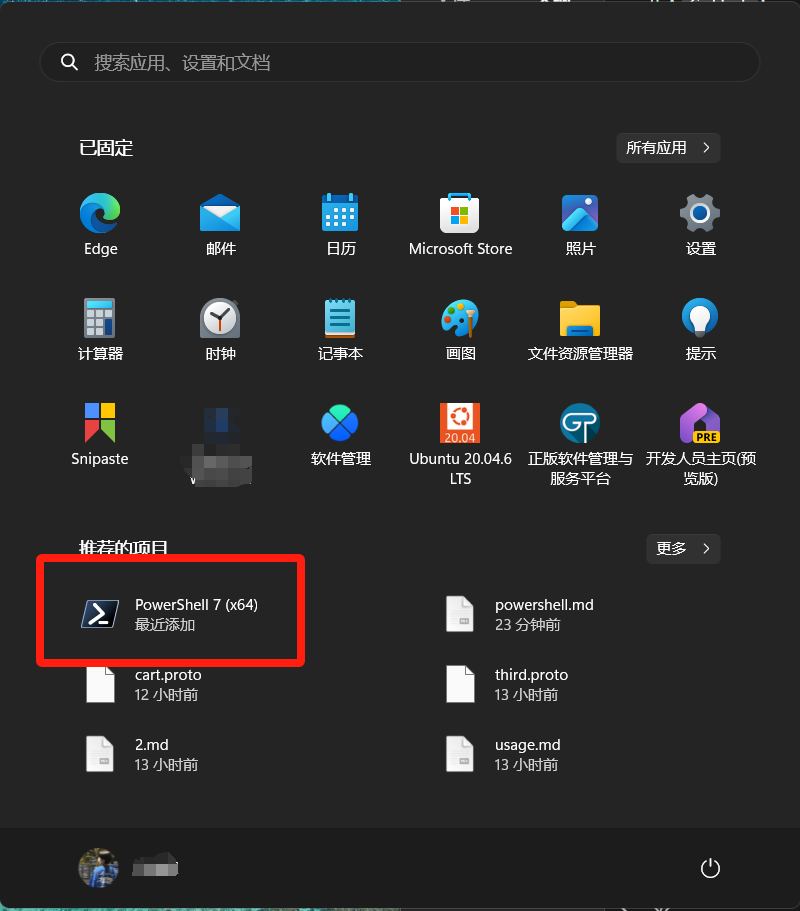Viewport: 800px width, 911px height.
Task: Open the 时钟 clock app
Action: pyautogui.click(x=220, y=329)
